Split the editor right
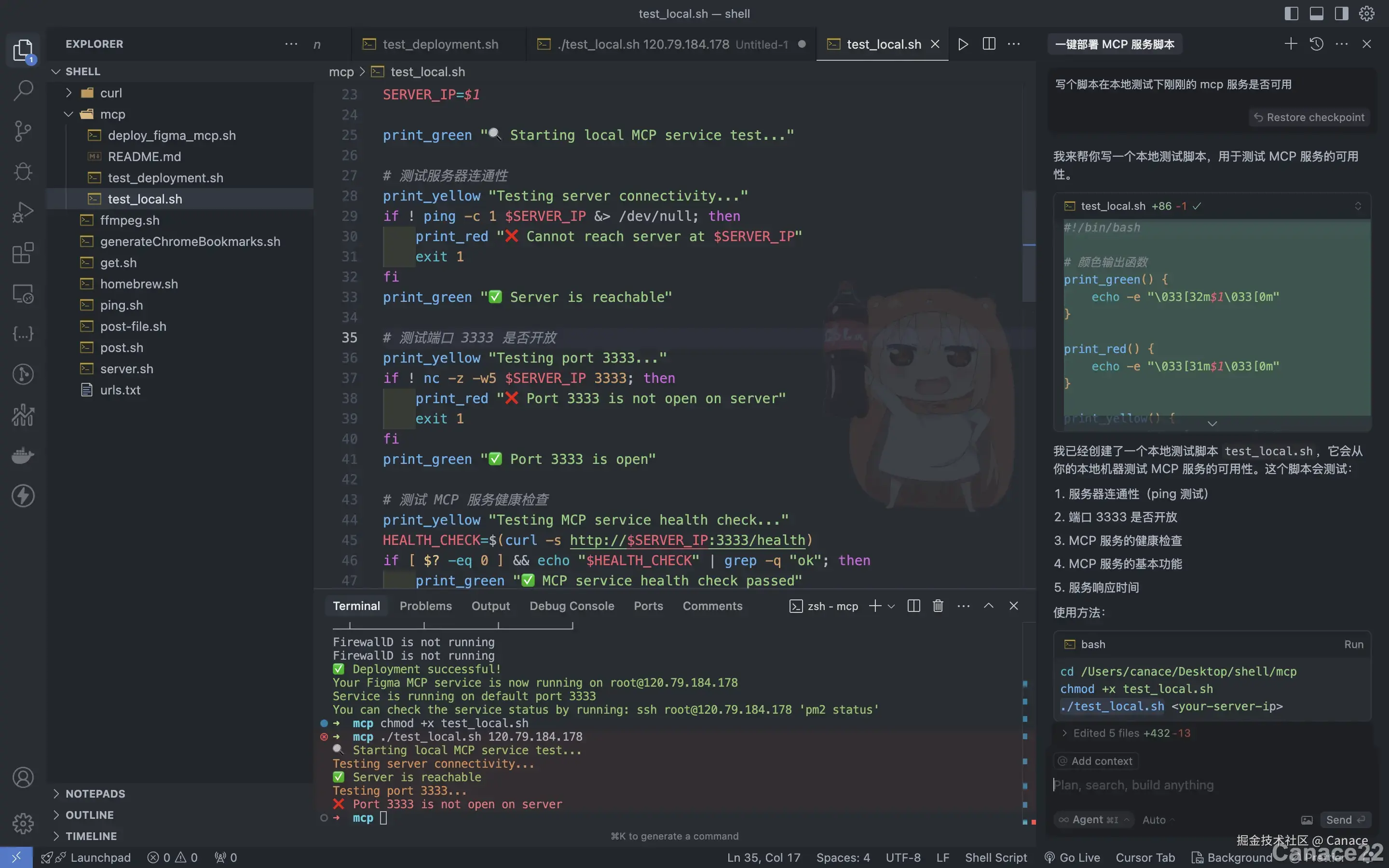 [989, 44]
